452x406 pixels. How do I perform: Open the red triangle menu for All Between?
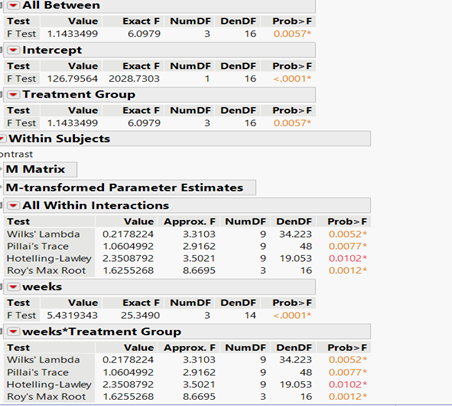pyautogui.click(x=13, y=5)
